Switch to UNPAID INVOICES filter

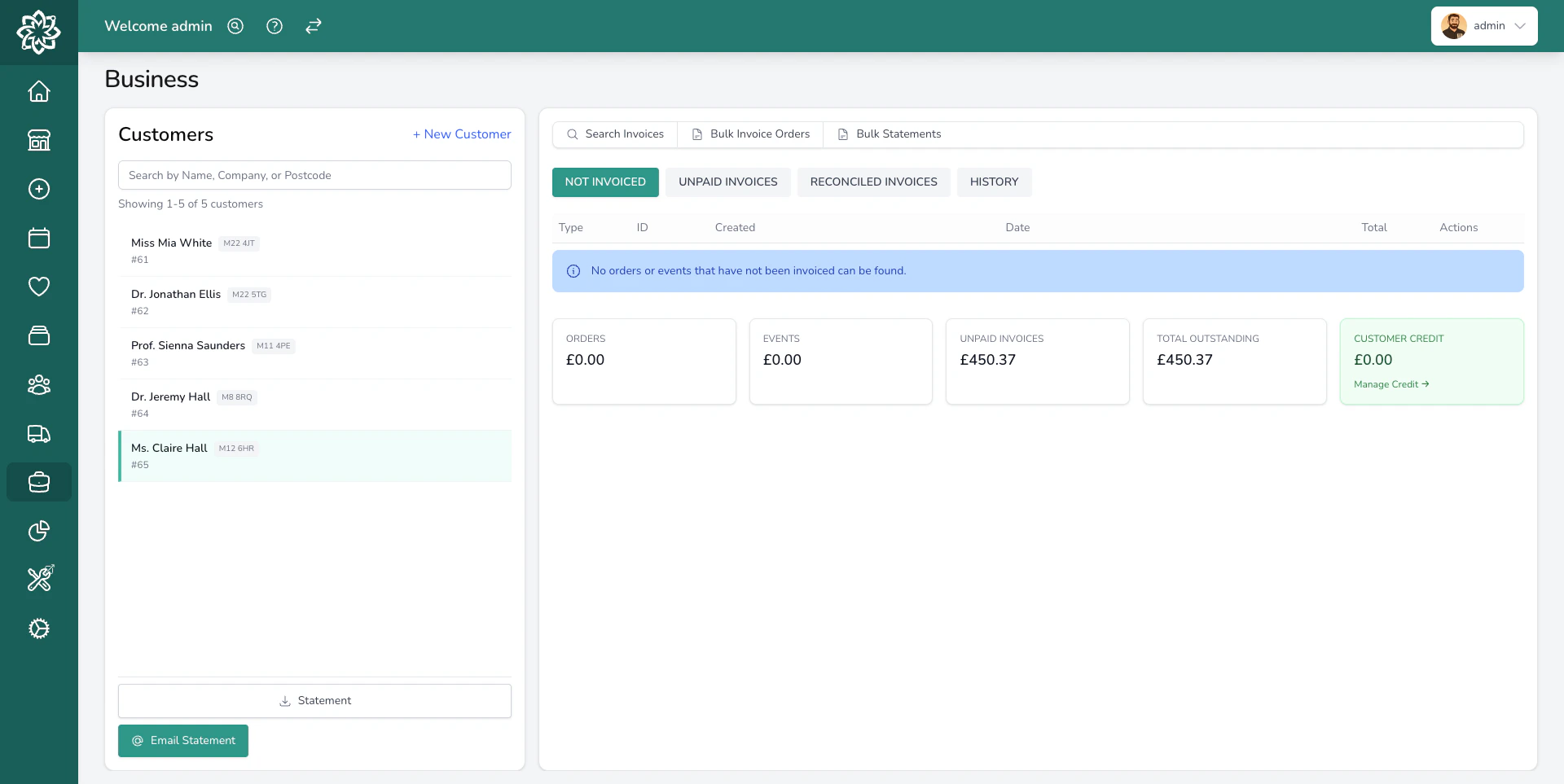pos(727,182)
